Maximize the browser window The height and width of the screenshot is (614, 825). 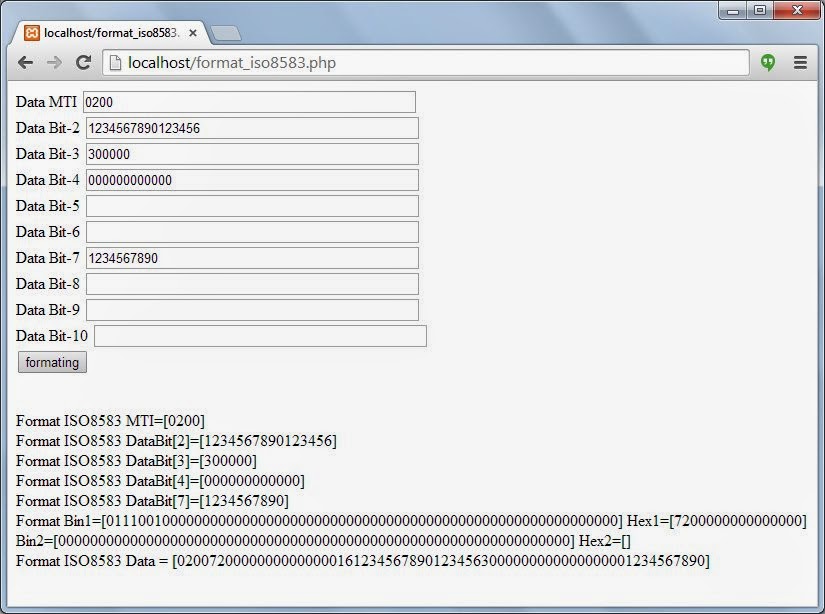tap(760, 10)
